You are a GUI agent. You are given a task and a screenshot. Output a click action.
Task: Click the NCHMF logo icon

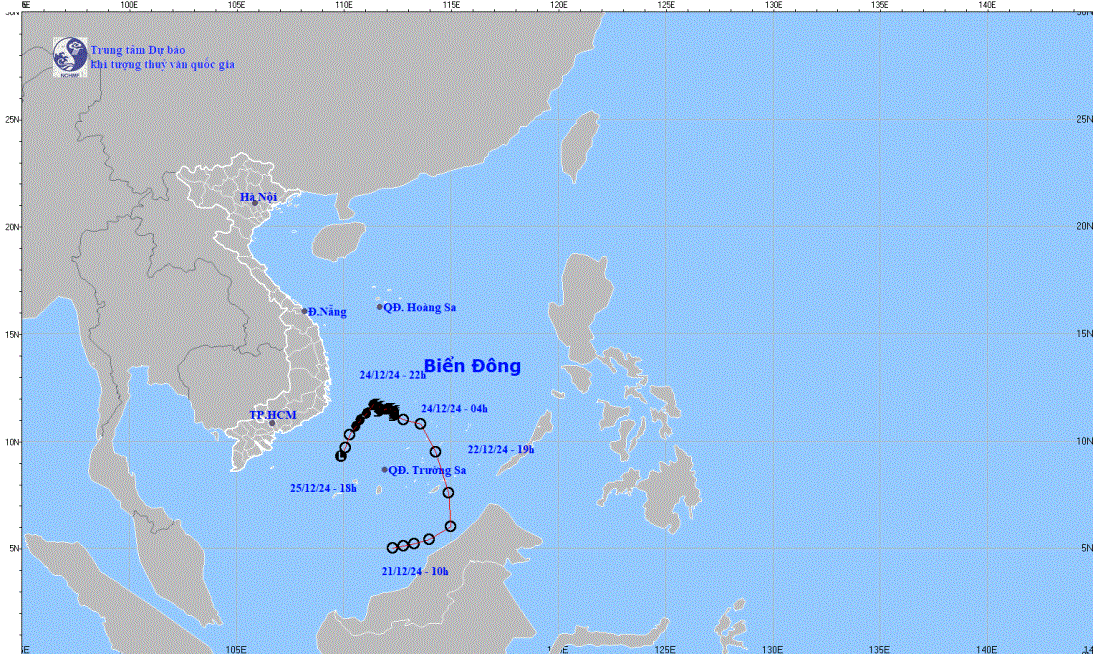70,57
